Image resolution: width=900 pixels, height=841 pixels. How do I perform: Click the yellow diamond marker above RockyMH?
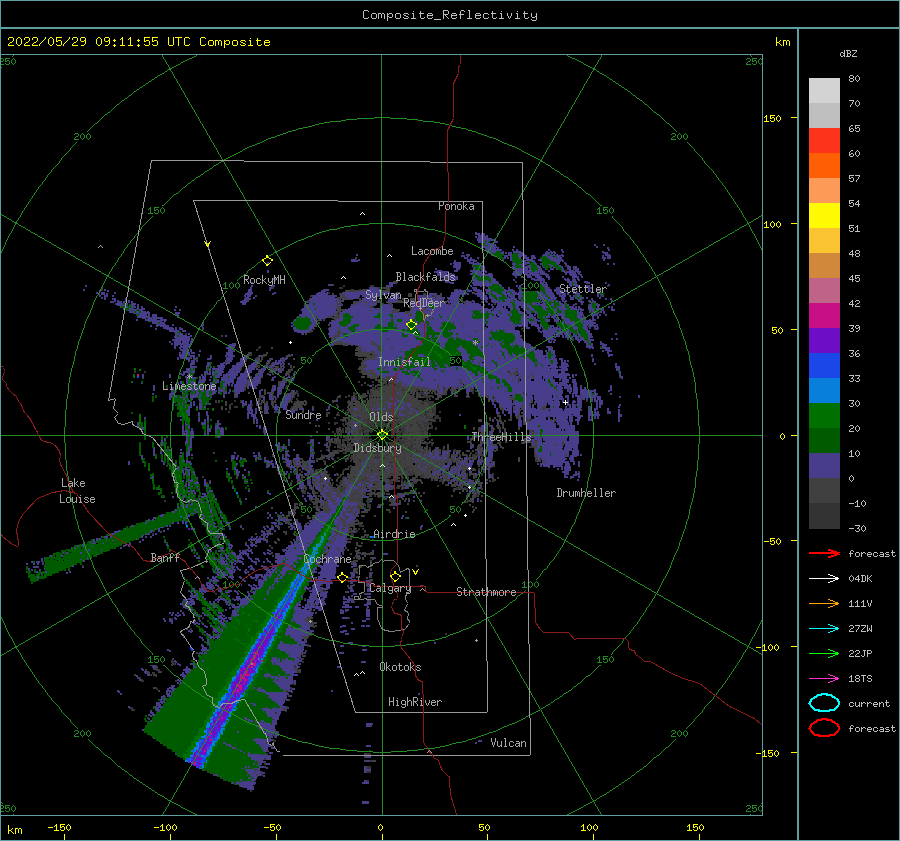pyautogui.click(x=267, y=261)
